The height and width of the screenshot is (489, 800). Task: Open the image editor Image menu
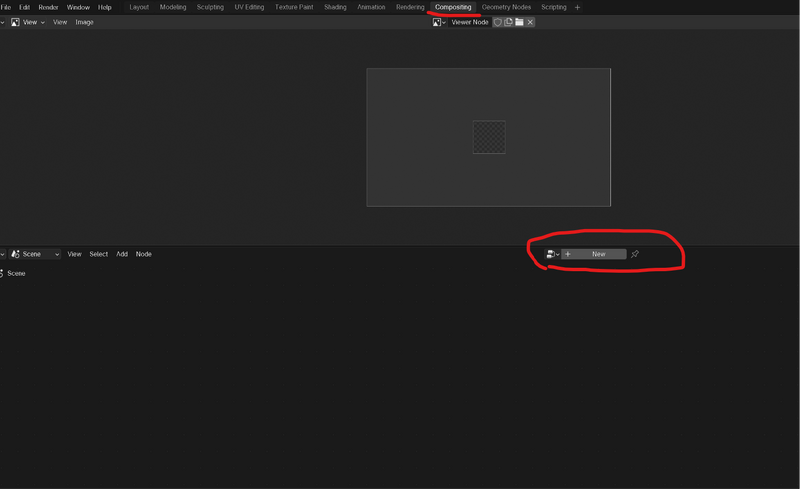pyautogui.click(x=84, y=22)
